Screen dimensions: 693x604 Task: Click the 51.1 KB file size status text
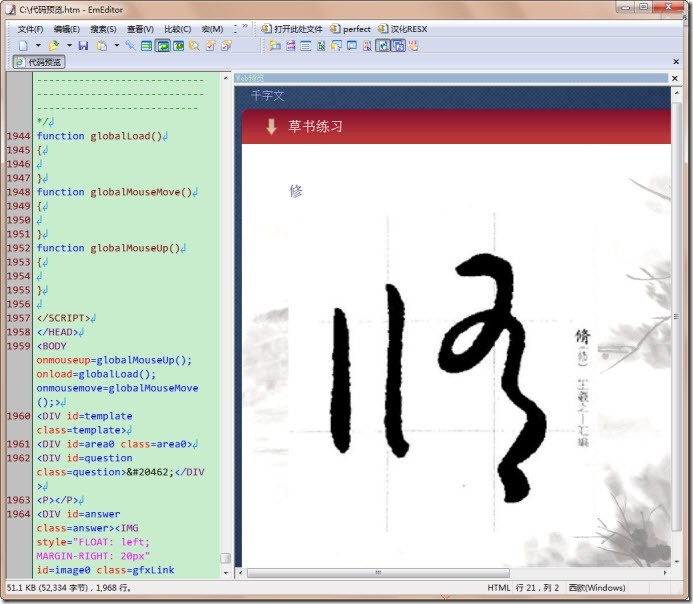pos(69,588)
